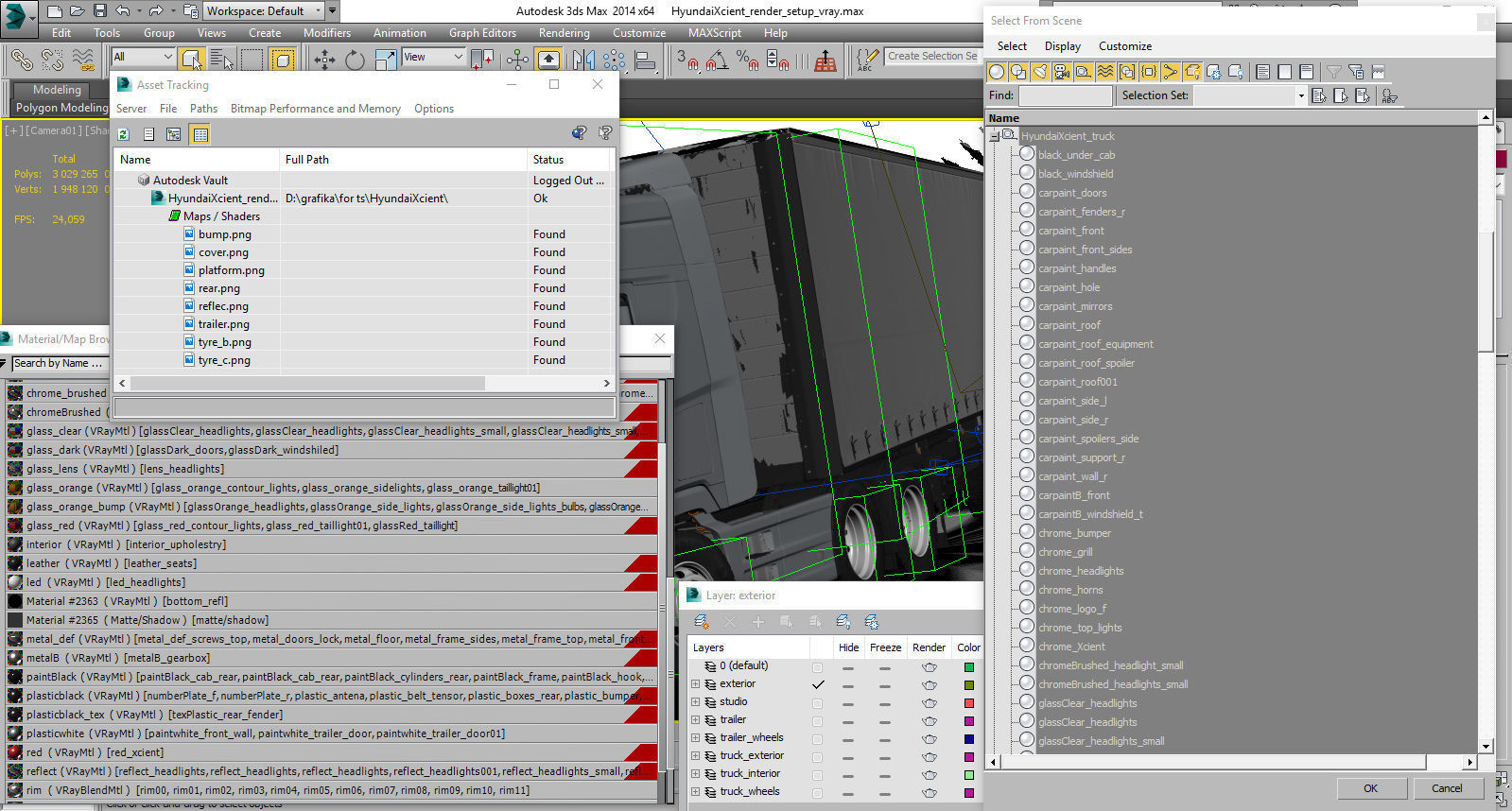Image resolution: width=1512 pixels, height=811 pixels.
Task: Click the Save File icon in quick access
Action: pos(100,11)
